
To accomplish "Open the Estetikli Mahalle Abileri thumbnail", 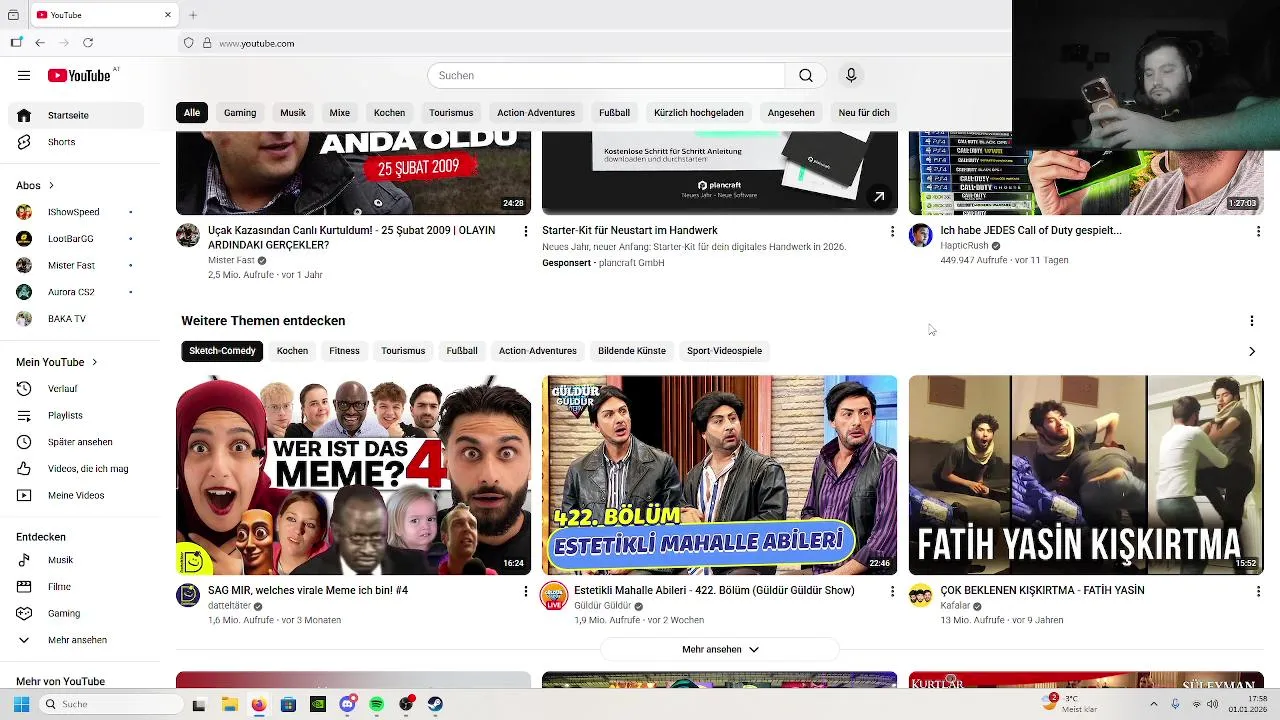I will (x=719, y=475).
